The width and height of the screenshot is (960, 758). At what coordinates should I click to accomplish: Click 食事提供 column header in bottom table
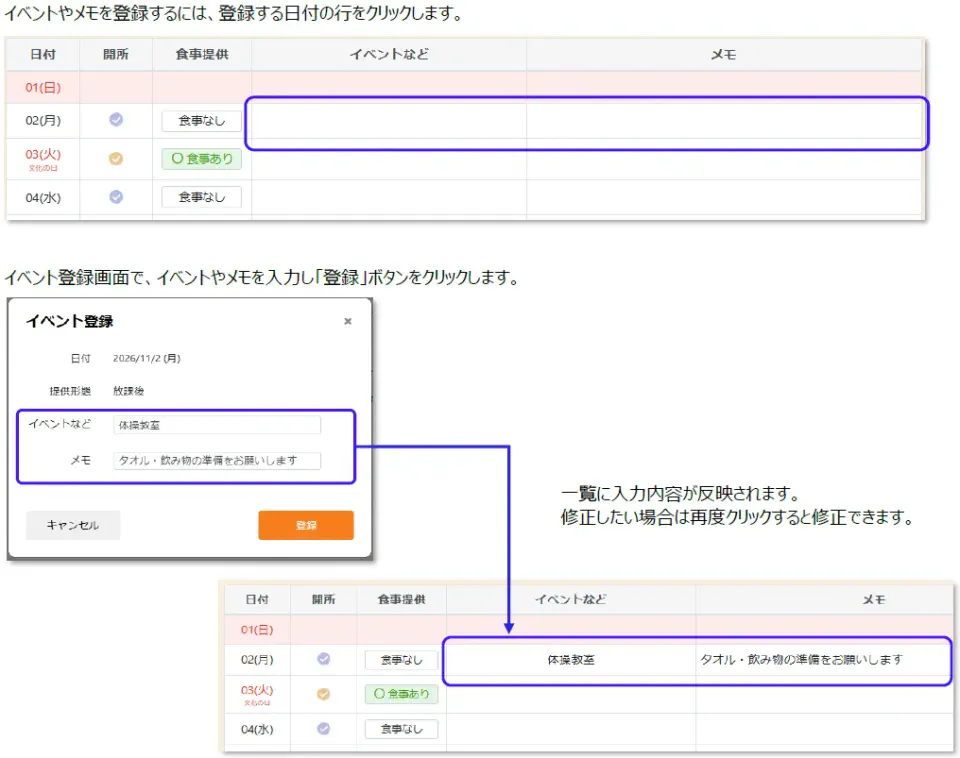(402, 599)
